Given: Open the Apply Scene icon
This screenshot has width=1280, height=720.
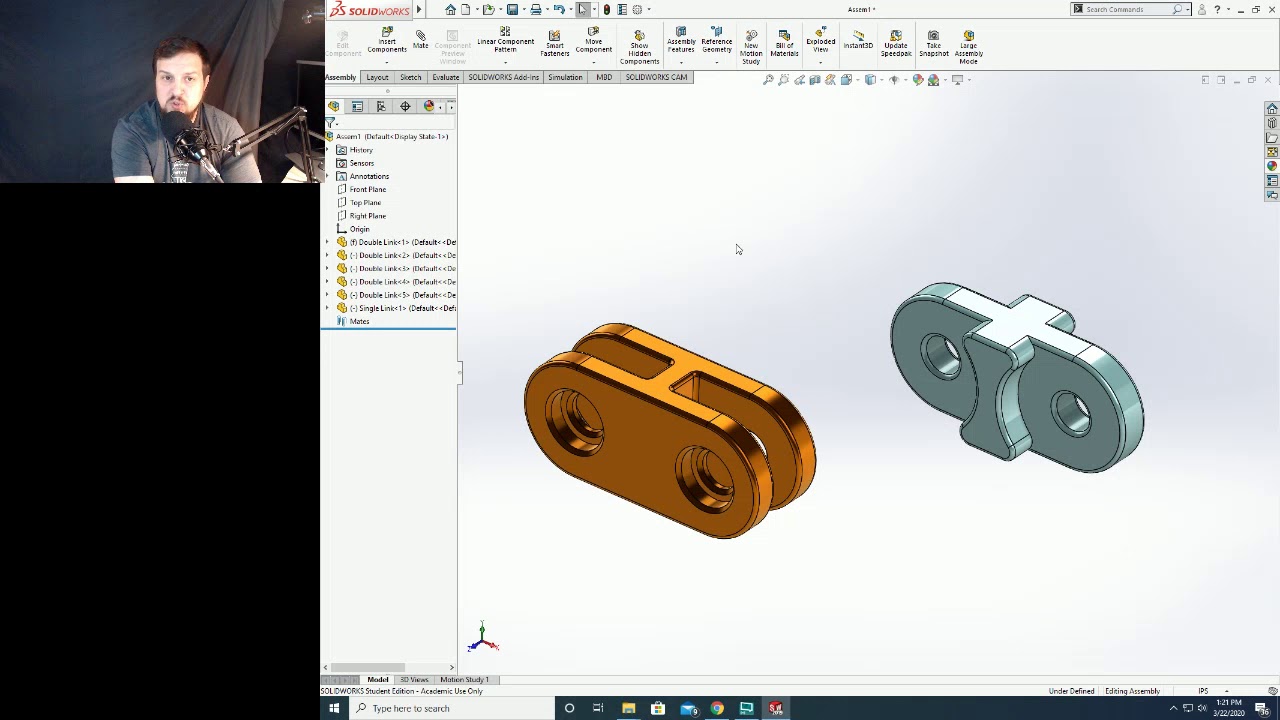Looking at the screenshot, I should [933, 80].
